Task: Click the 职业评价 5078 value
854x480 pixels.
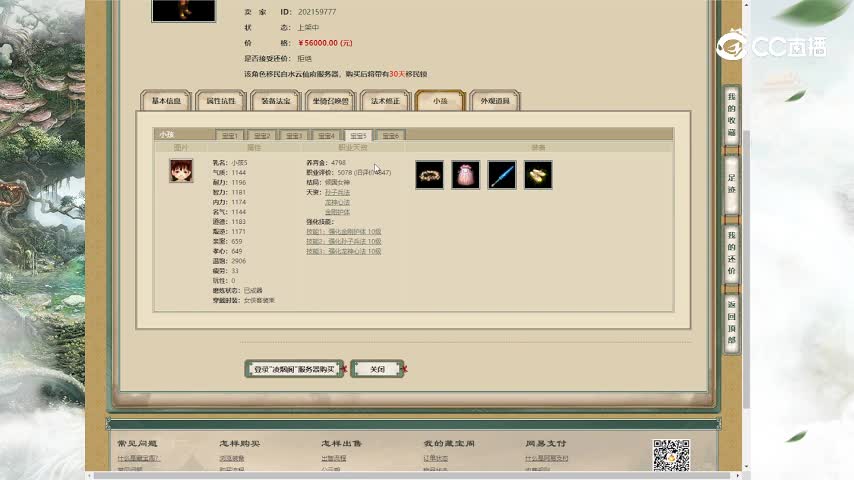Action: coord(344,173)
